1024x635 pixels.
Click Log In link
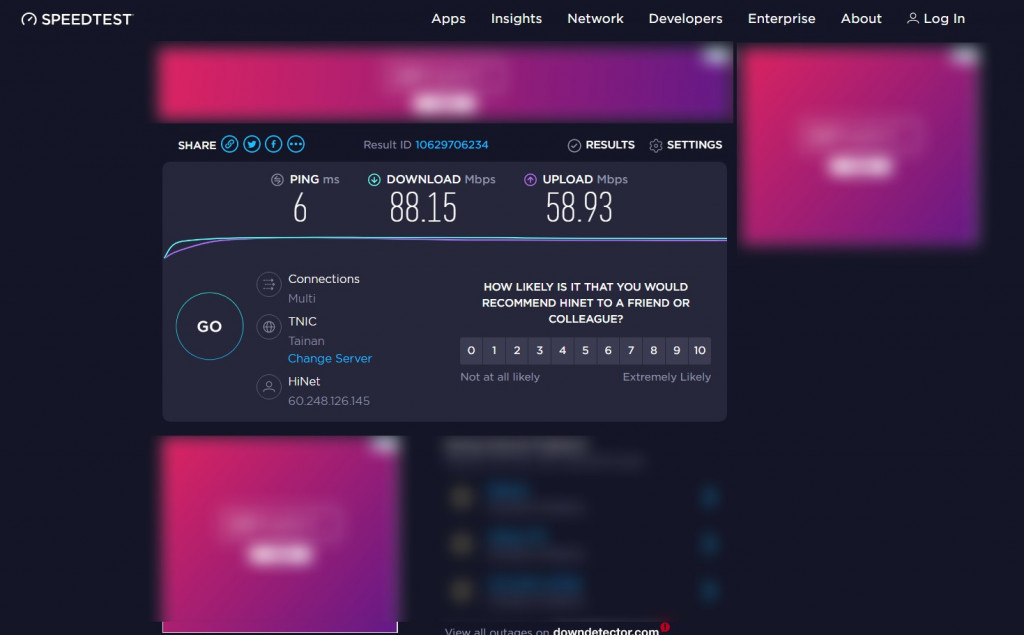944,19
